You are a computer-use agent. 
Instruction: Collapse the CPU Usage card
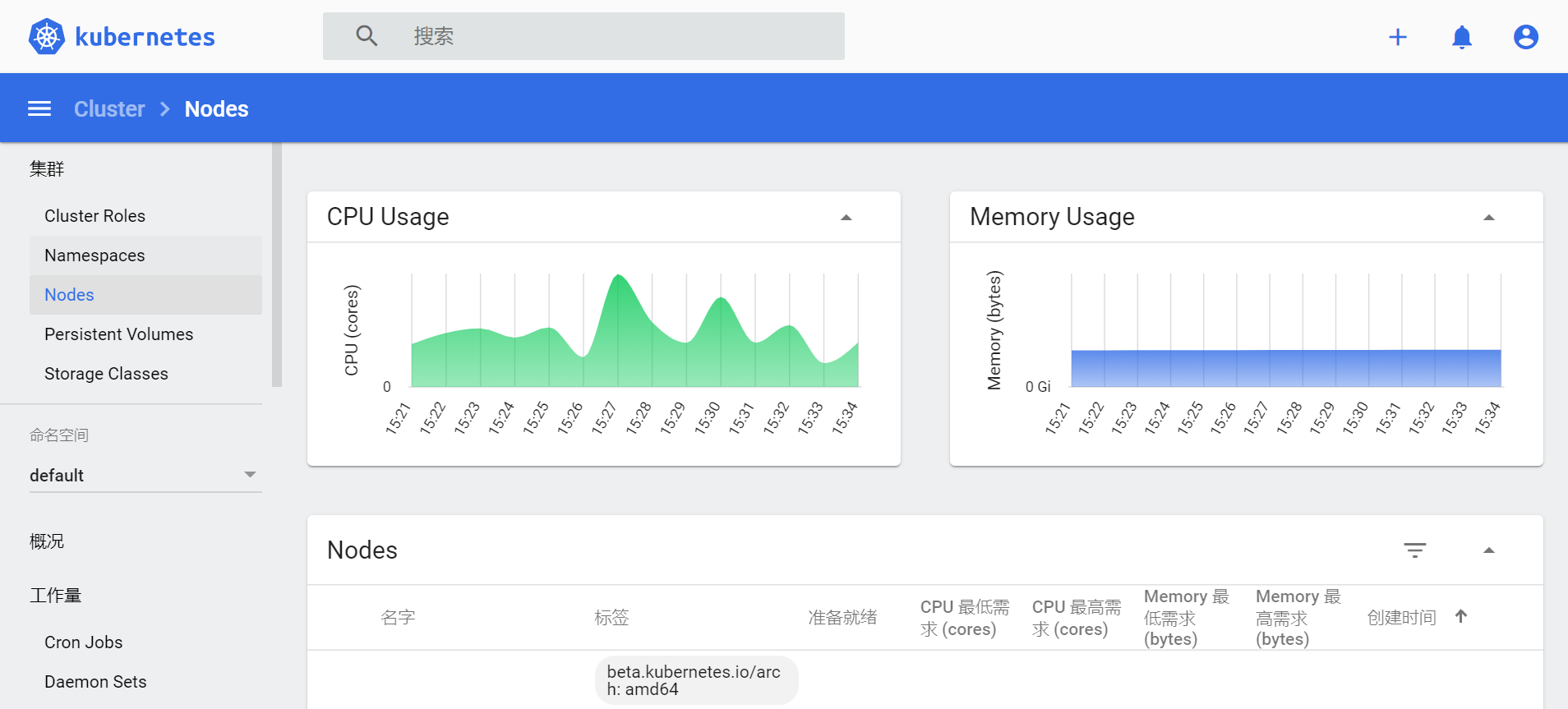846,218
